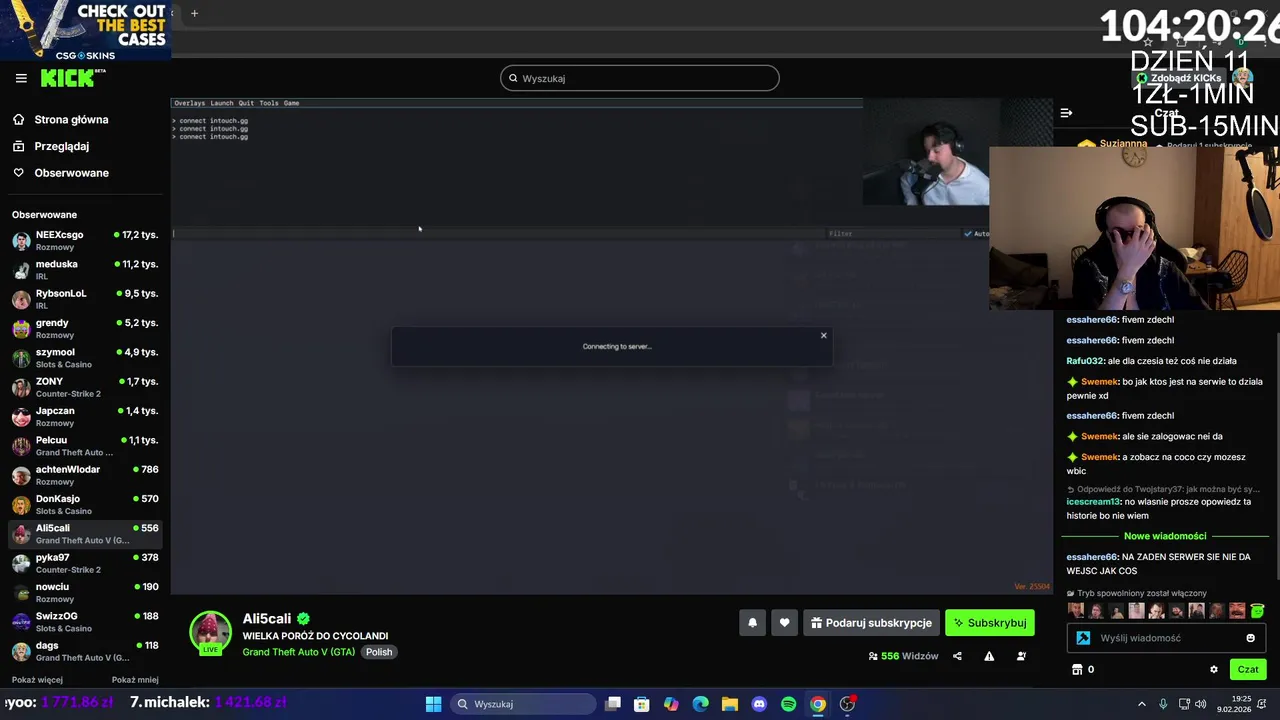The width and height of the screenshot is (1280, 720).
Task: Click the user icon next to report
Action: 1021,656
